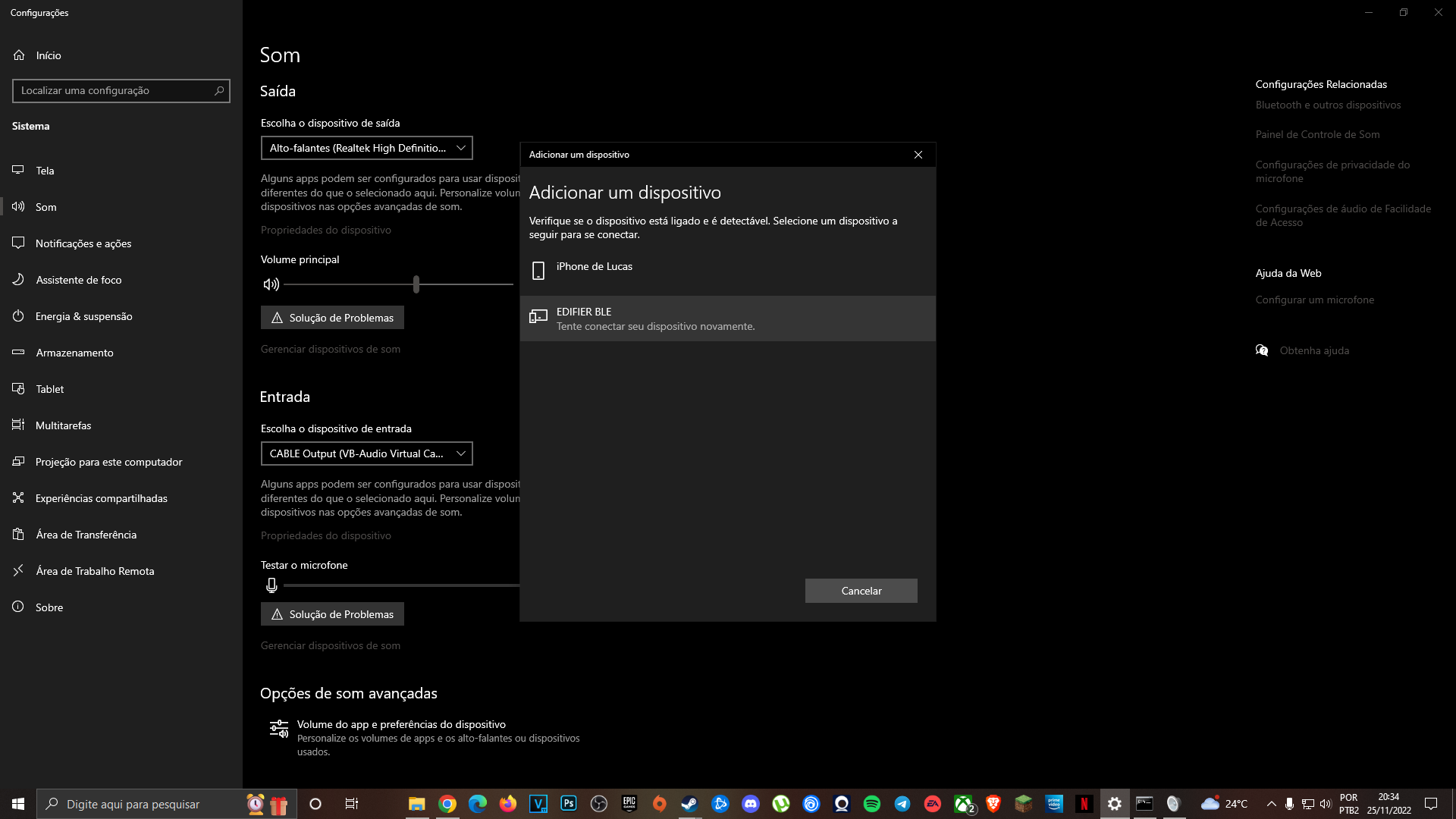Launch Steam from the taskbar

click(689, 804)
